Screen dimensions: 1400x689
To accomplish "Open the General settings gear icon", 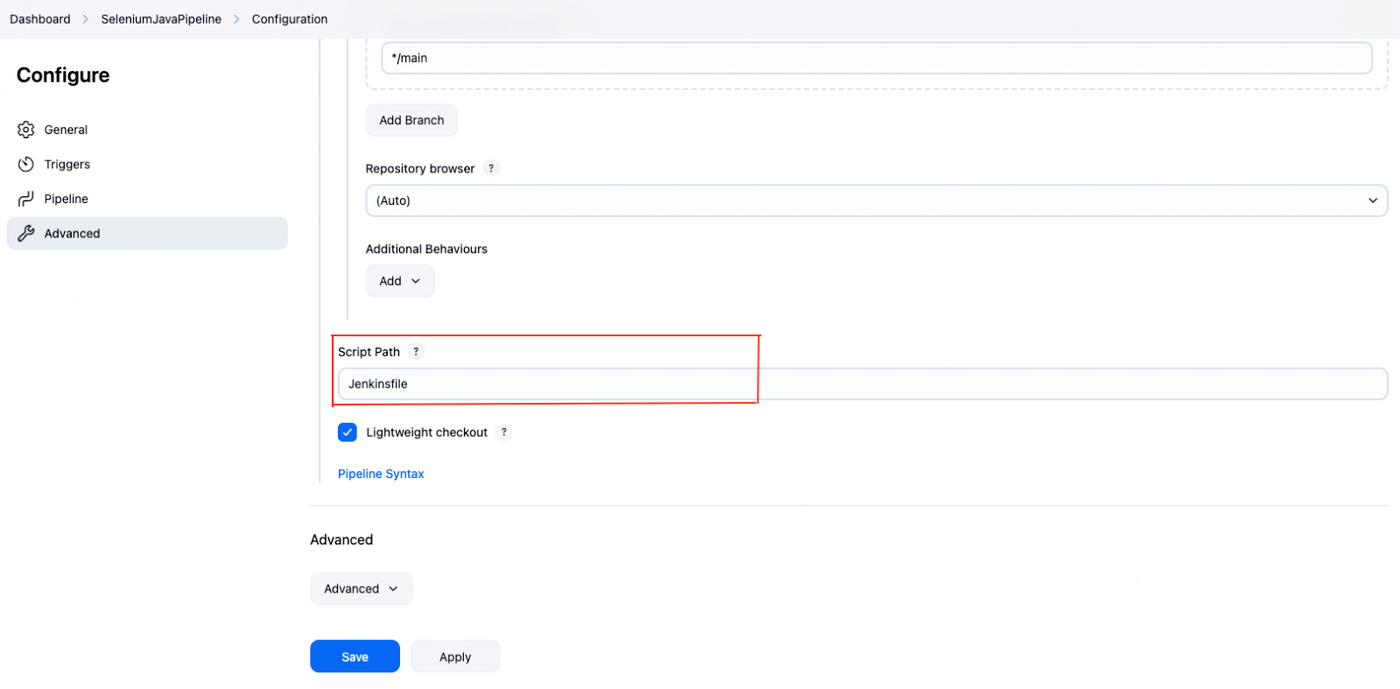I will 26,130.
